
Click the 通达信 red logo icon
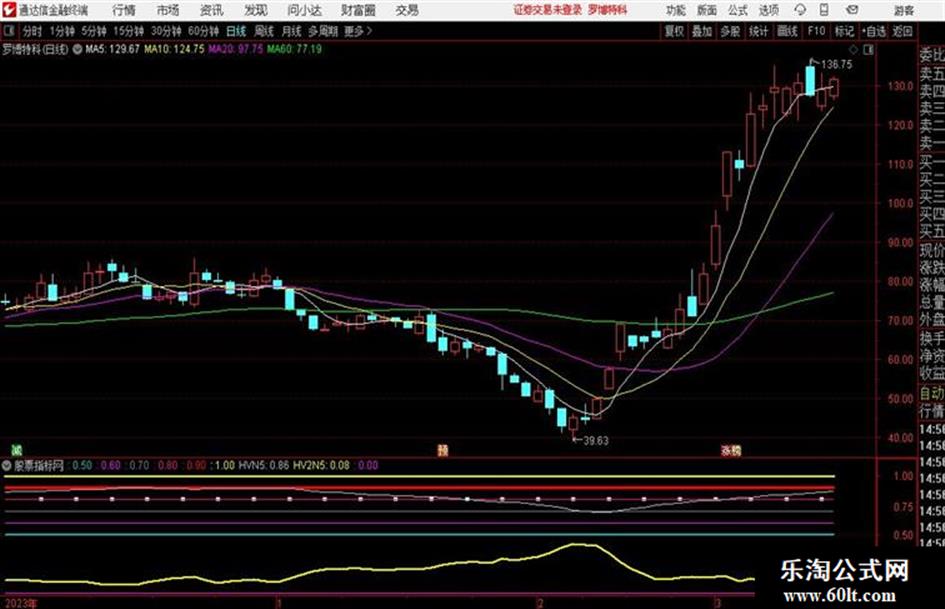(x=9, y=10)
